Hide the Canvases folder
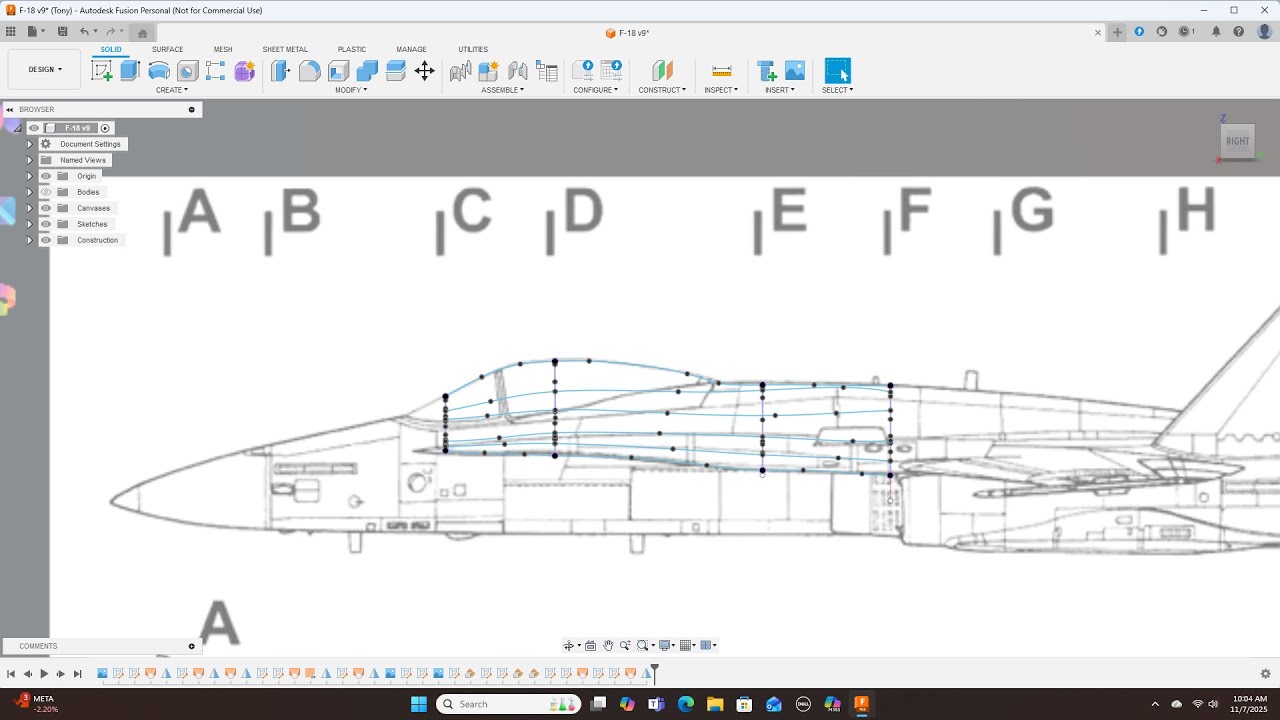This screenshot has width=1280, height=720. [46, 208]
